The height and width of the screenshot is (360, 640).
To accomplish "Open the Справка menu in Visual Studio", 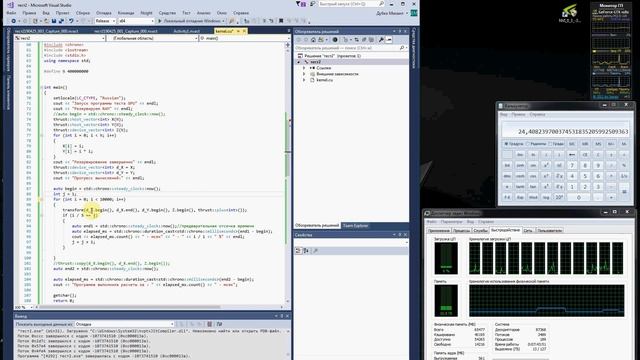I will point(241,13).
